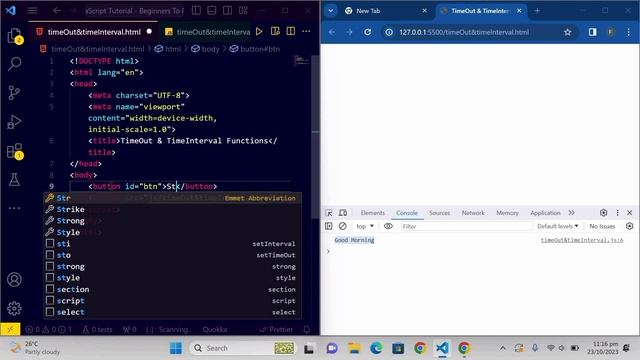Open the Chrome three-dot menu
This screenshot has width=640, height=360.
tap(629, 32)
